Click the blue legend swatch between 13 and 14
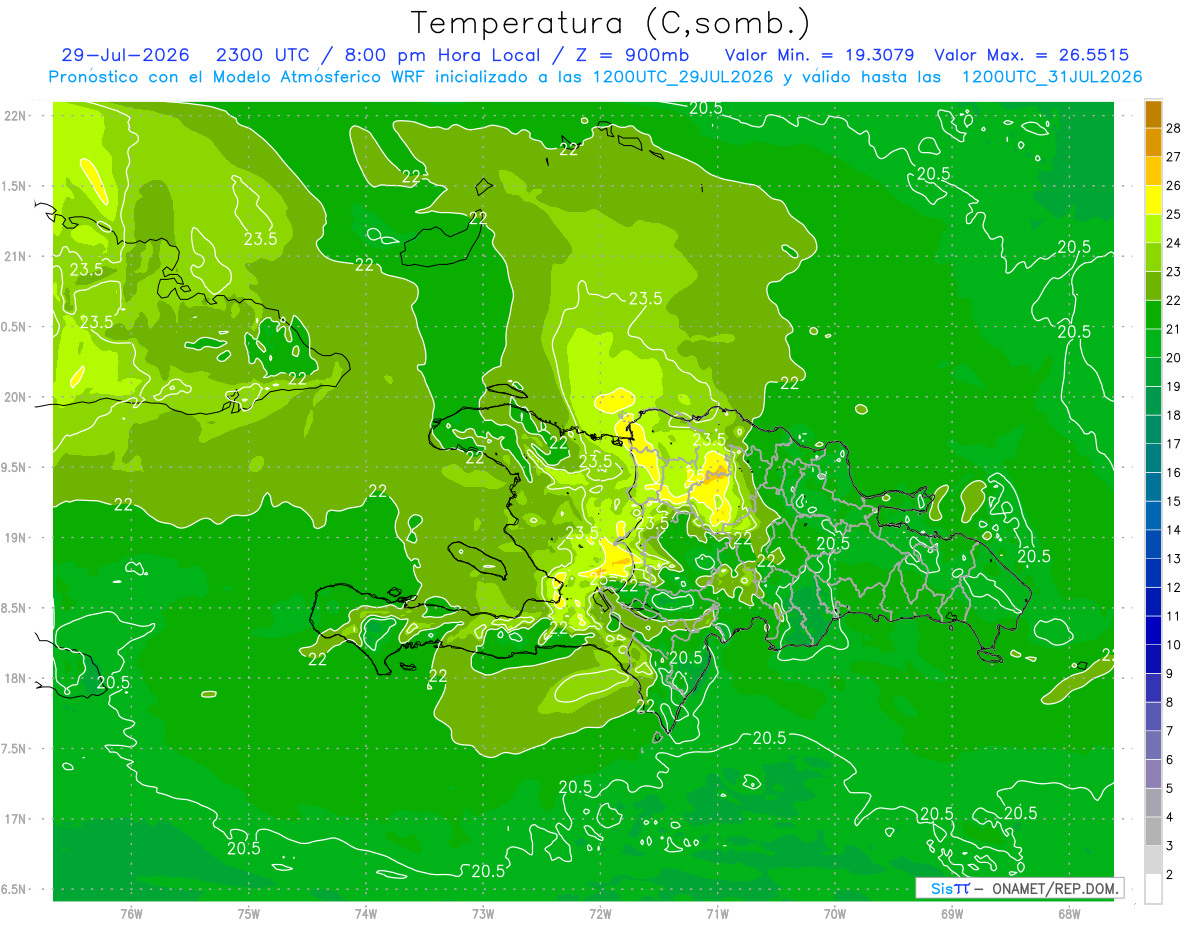 (1153, 544)
